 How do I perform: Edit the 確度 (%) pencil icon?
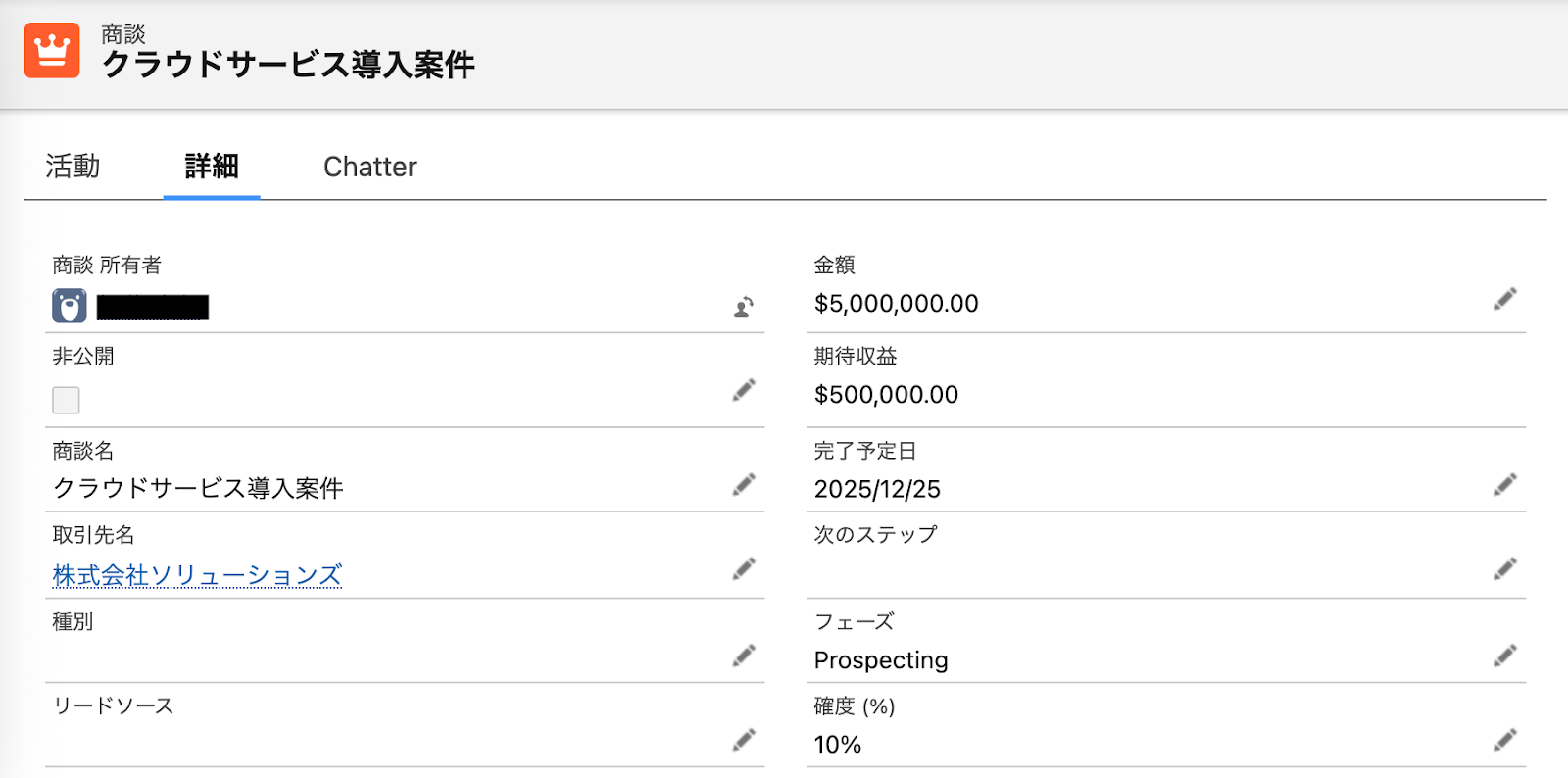click(1505, 739)
